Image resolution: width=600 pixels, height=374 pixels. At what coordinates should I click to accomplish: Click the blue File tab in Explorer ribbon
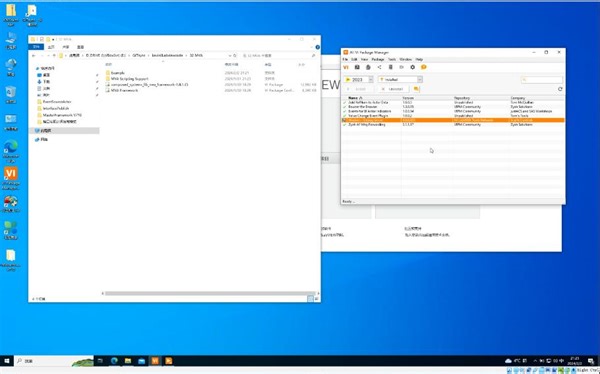pos(36,47)
